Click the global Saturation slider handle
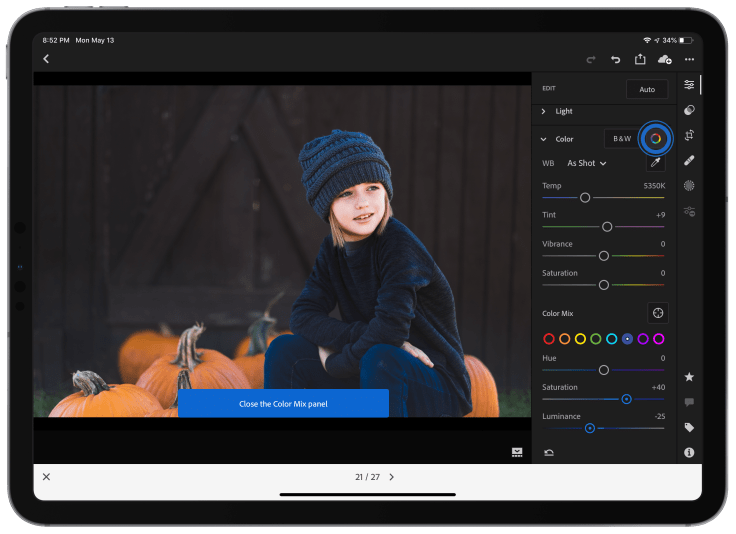The width and height of the screenshot is (736, 534). pyautogui.click(x=604, y=285)
